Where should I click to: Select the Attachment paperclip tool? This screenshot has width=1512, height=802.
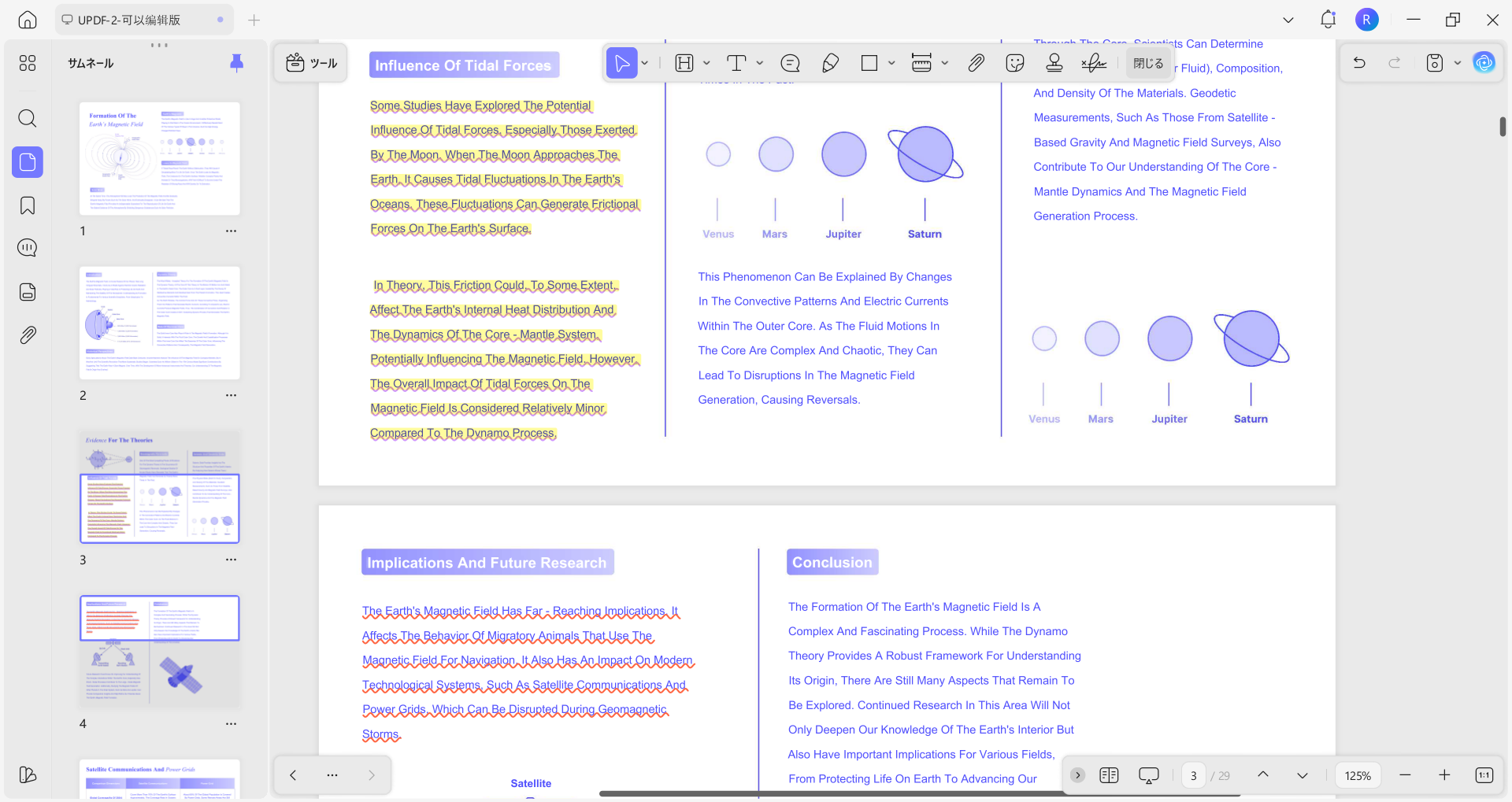pos(976,62)
